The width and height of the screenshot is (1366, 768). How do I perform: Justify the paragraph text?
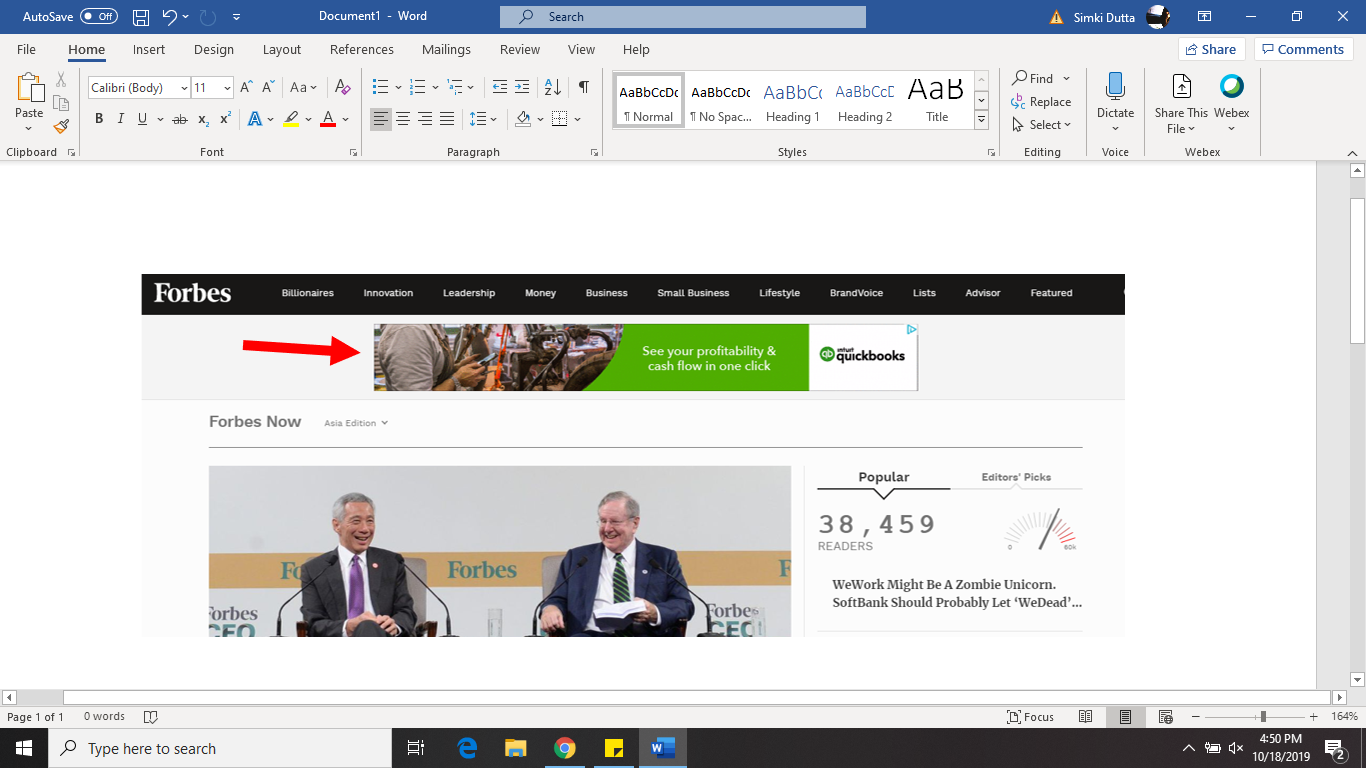[x=447, y=119]
